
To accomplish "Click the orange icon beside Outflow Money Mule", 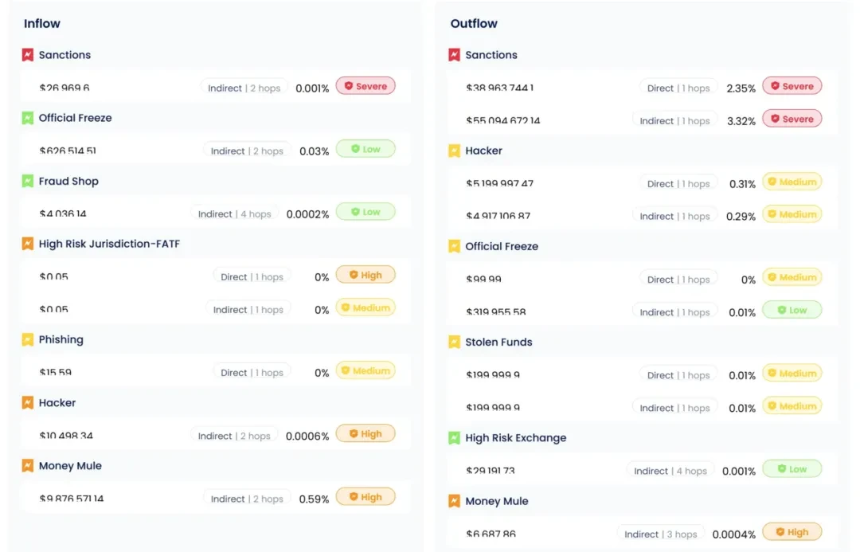I will 454,501.
